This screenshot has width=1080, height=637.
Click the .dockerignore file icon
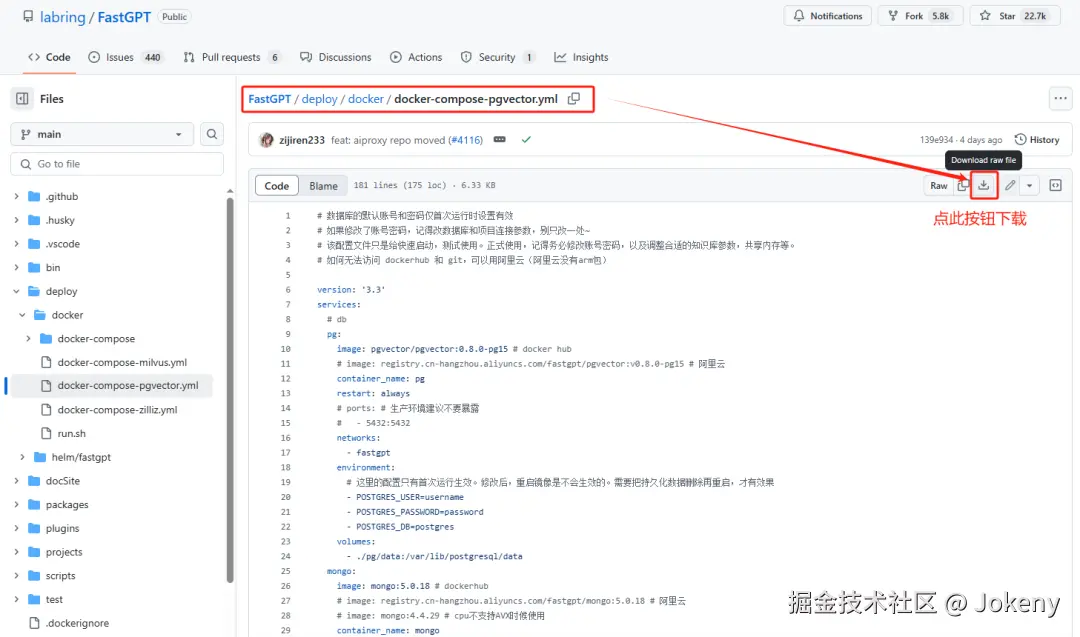(x=34, y=623)
